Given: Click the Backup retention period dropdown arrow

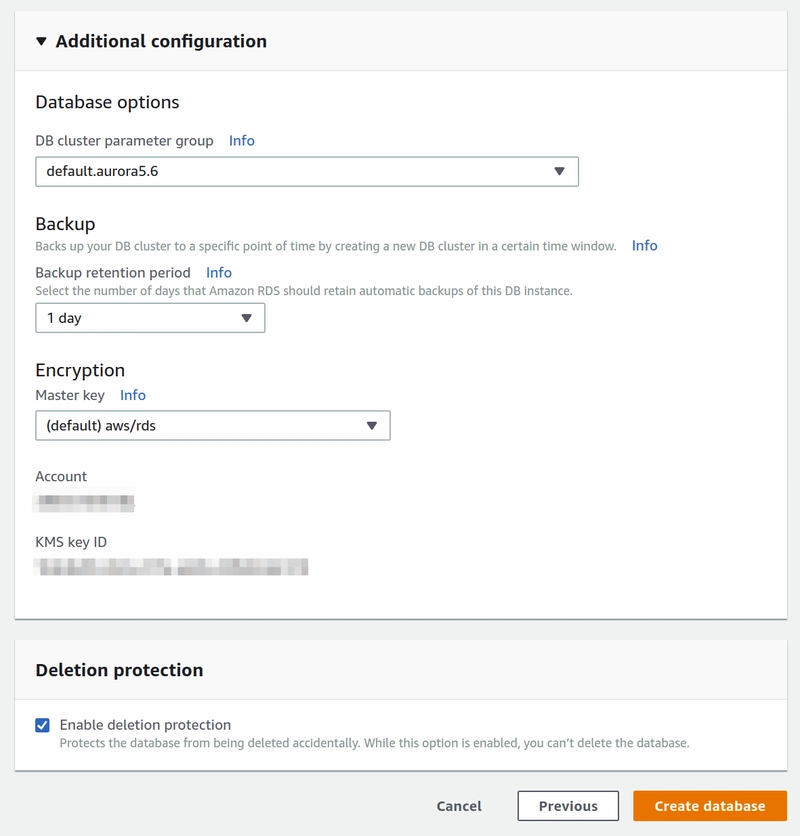Looking at the screenshot, I should click(247, 317).
